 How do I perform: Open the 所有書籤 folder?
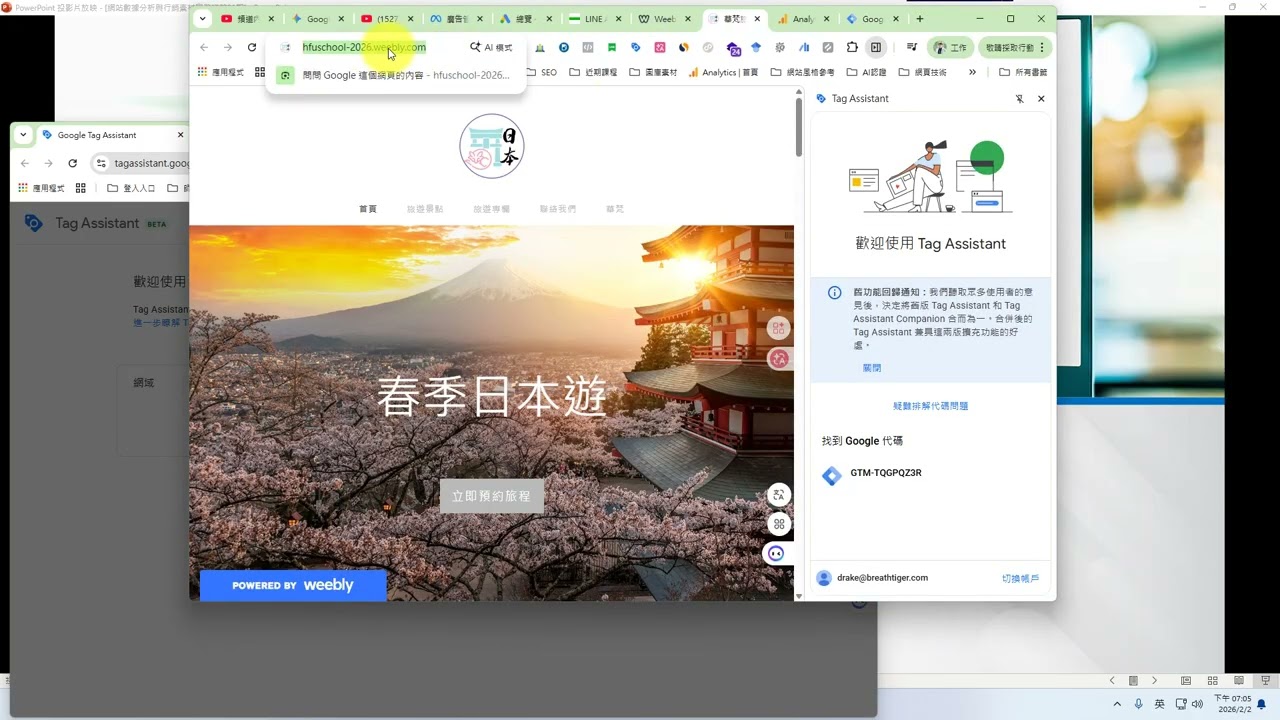pyautogui.click(x=1023, y=72)
